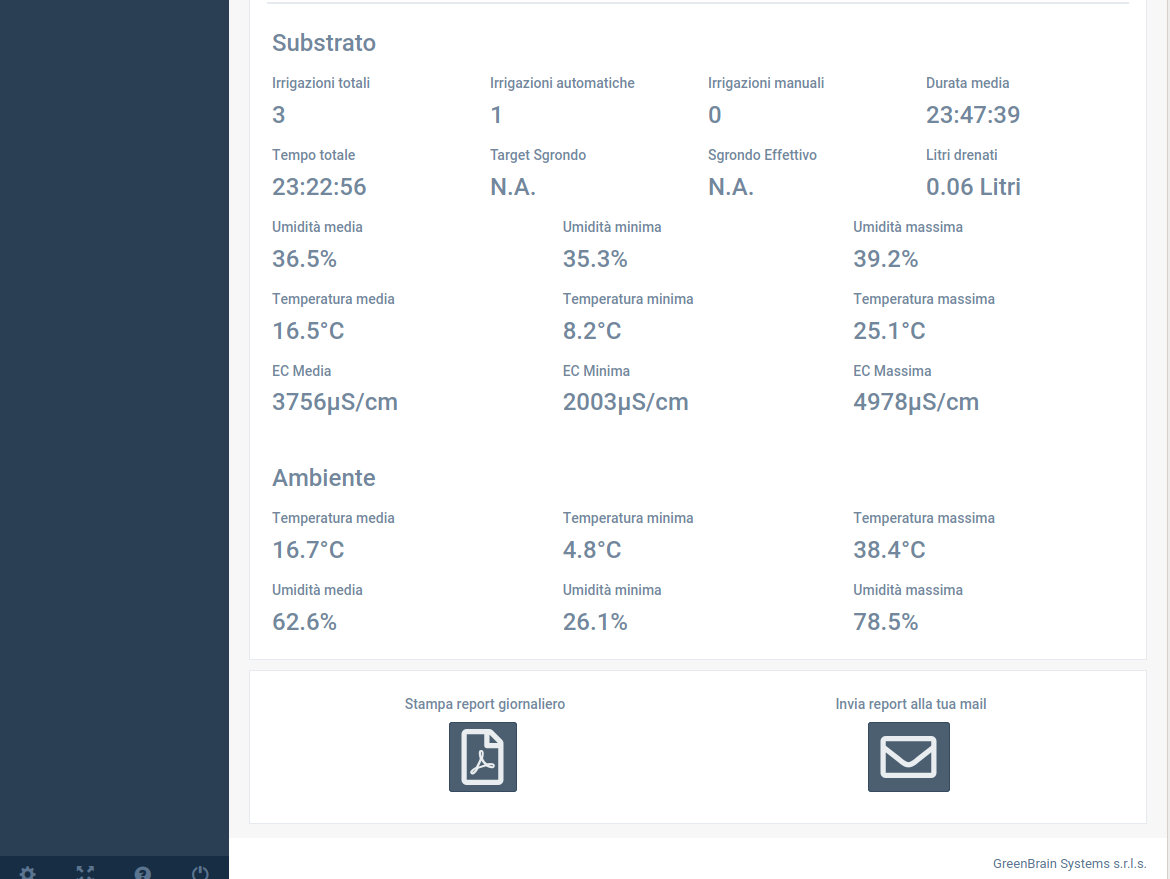This screenshot has width=1170, height=879.
Task: Open help via the question mark icon
Action: pyautogui.click(x=143, y=872)
